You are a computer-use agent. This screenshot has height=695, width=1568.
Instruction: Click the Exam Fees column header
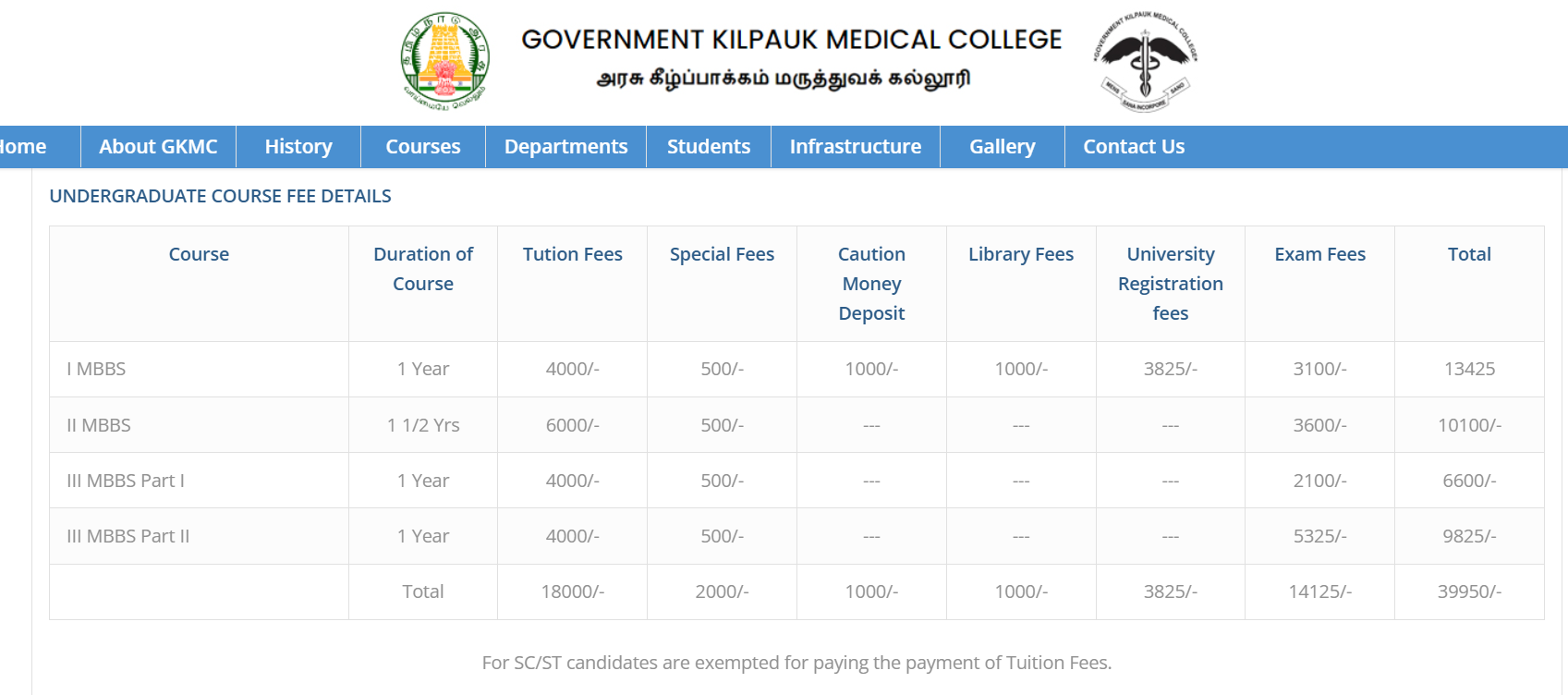pyautogui.click(x=1319, y=254)
